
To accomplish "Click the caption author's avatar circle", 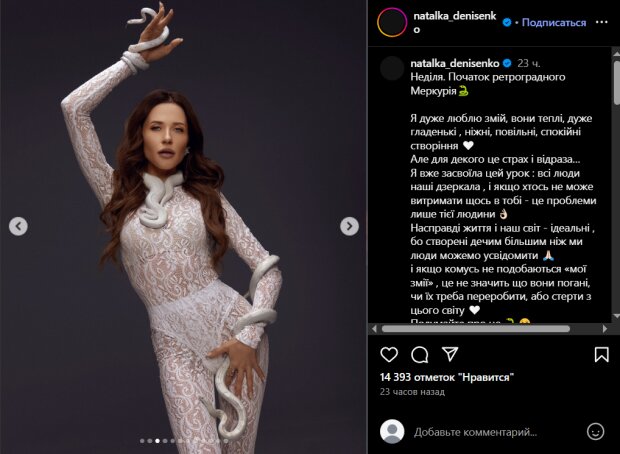I will pos(393,68).
